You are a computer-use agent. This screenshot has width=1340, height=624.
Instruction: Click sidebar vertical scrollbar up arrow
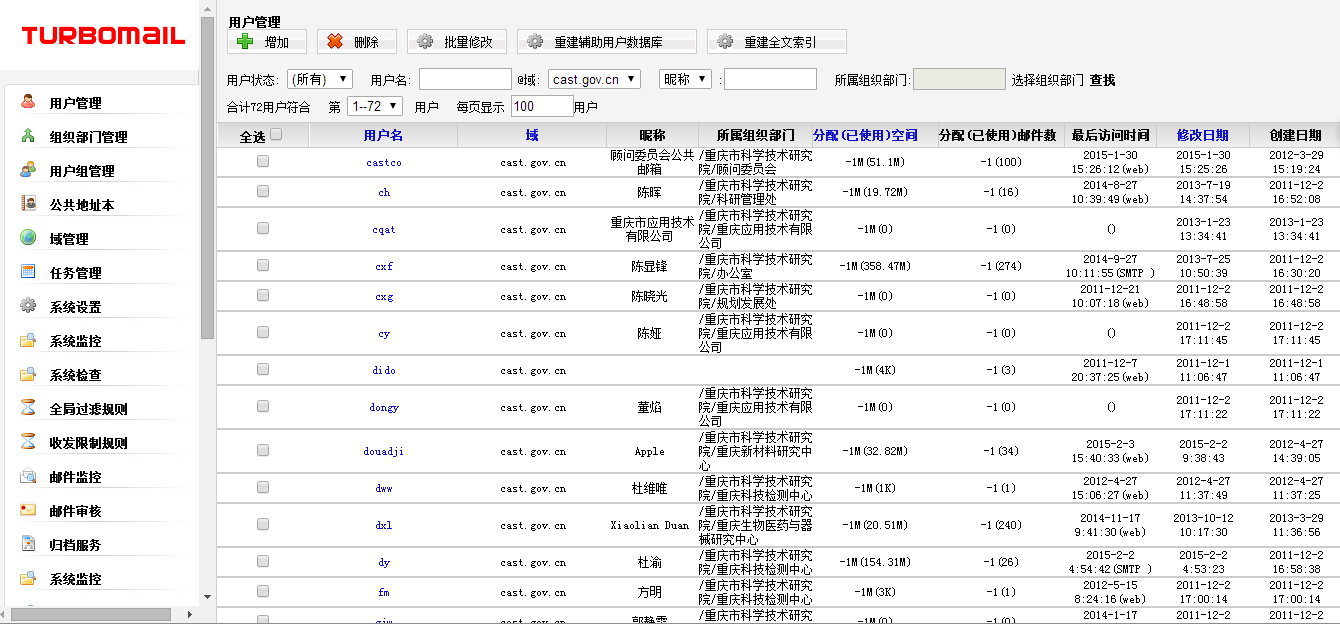tap(207, 8)
